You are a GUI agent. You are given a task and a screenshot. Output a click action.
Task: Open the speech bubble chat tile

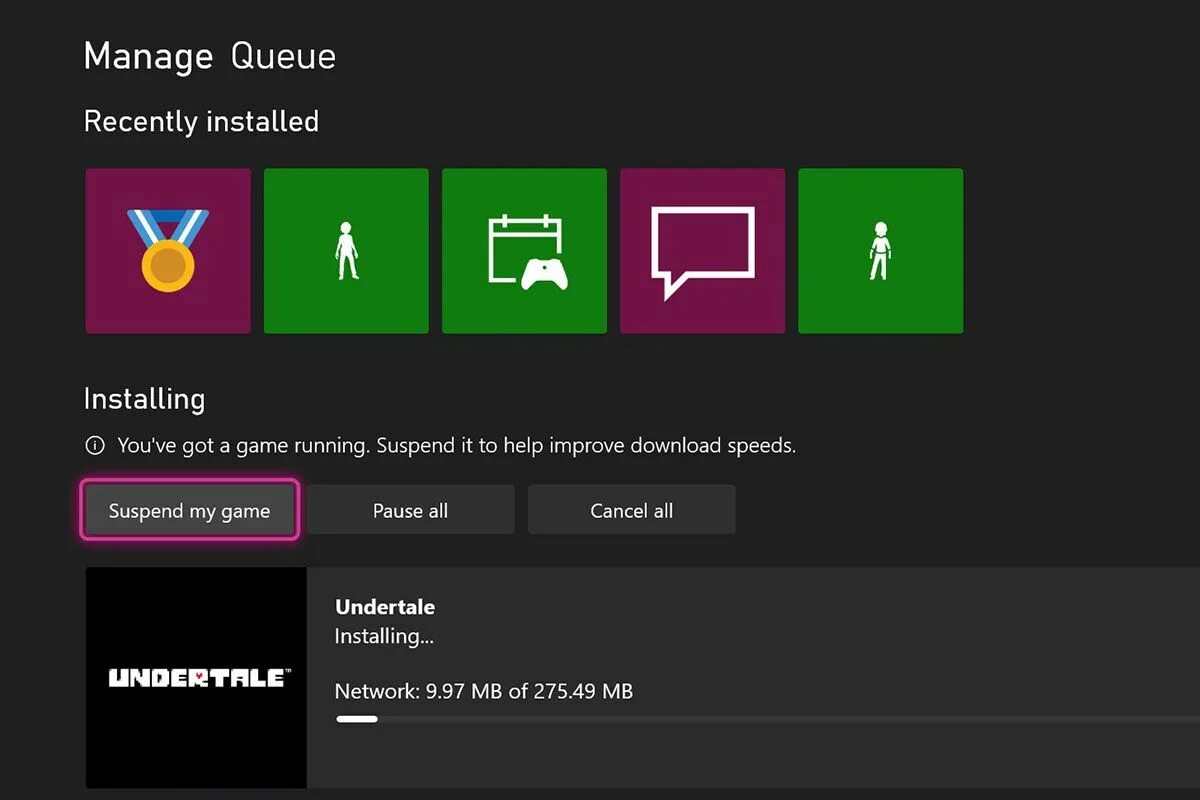(703, 251)
